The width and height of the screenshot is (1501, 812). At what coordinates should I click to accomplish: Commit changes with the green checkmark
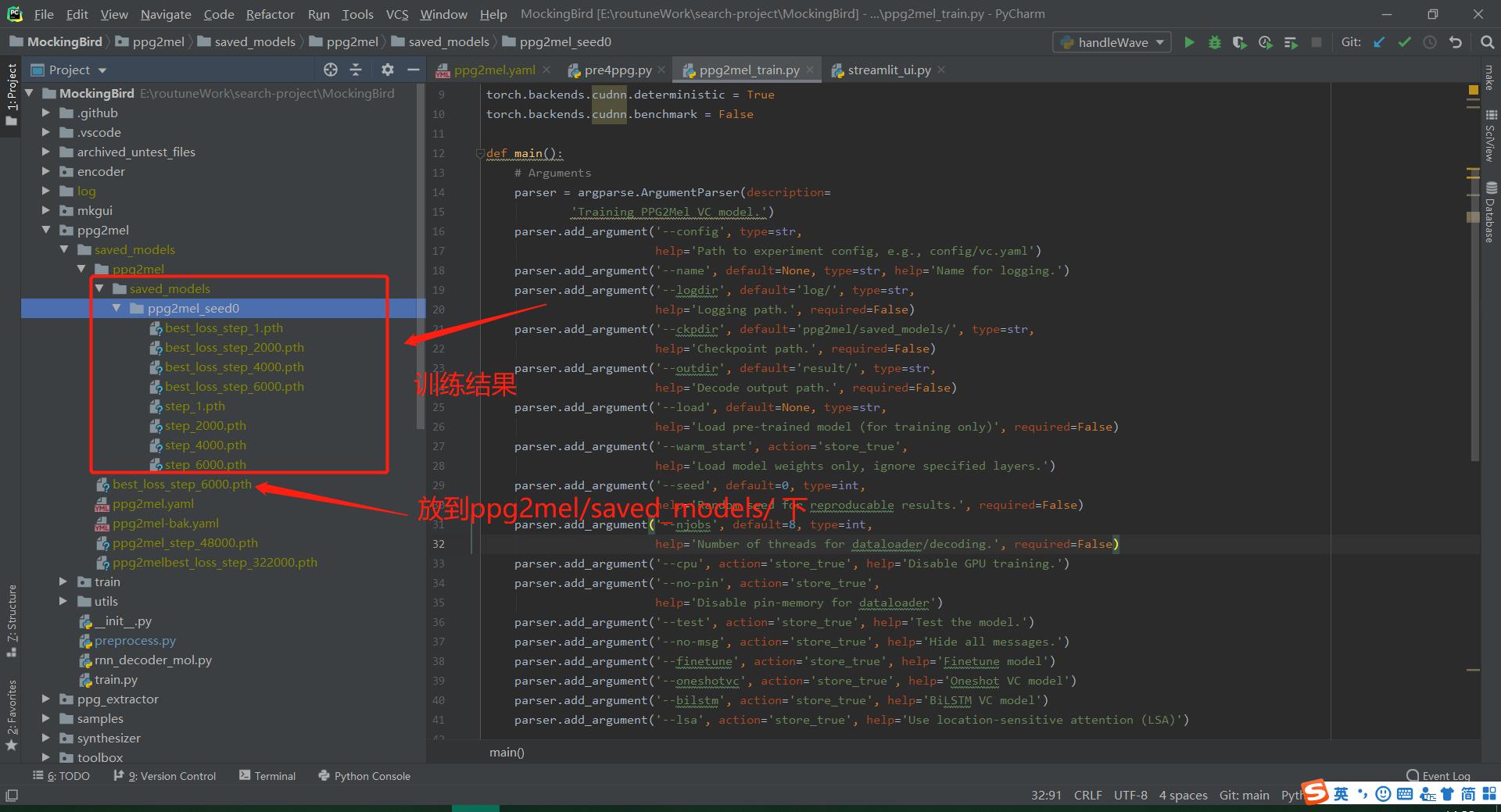(1404, 42)
